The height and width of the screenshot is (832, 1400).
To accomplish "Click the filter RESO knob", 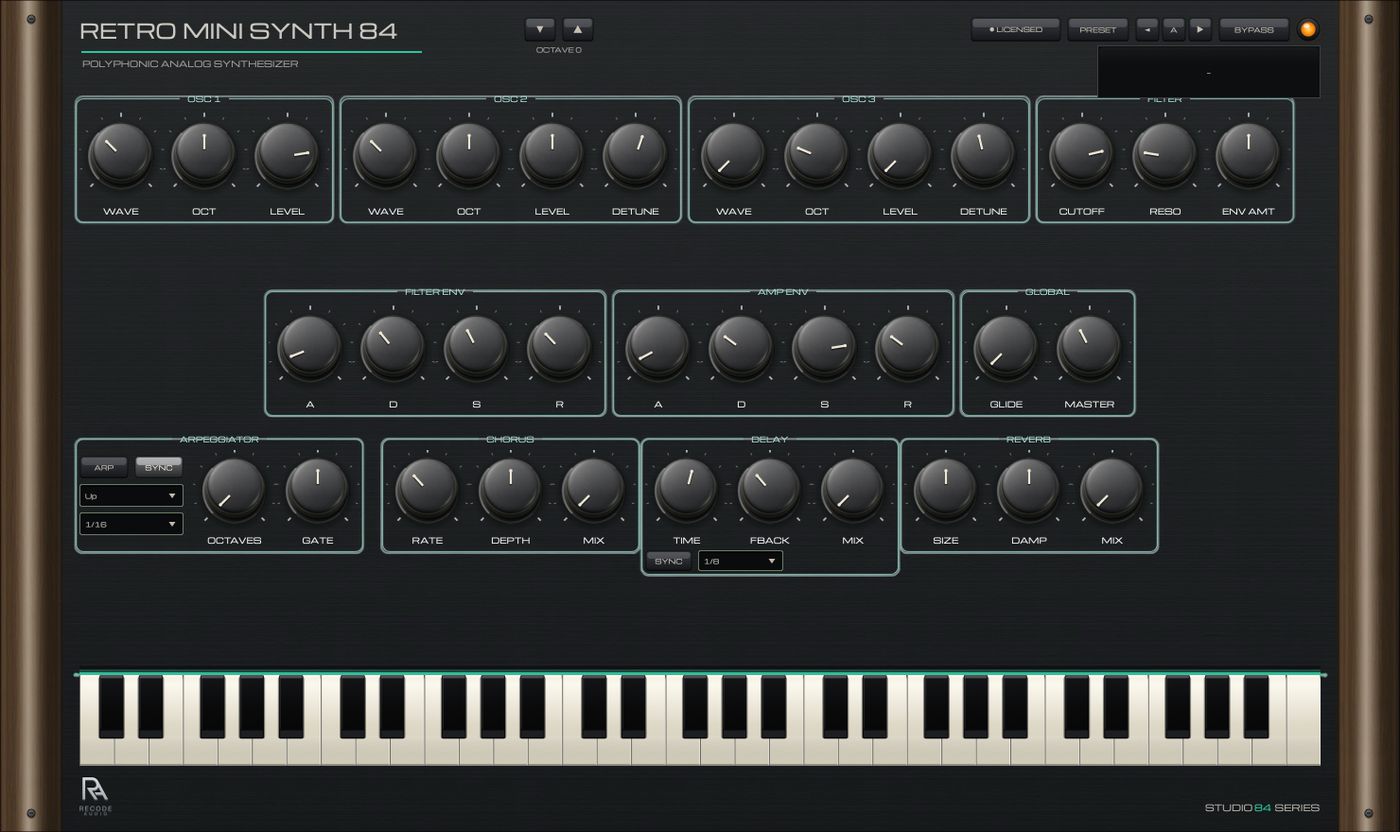I will tap(1164, 154).
